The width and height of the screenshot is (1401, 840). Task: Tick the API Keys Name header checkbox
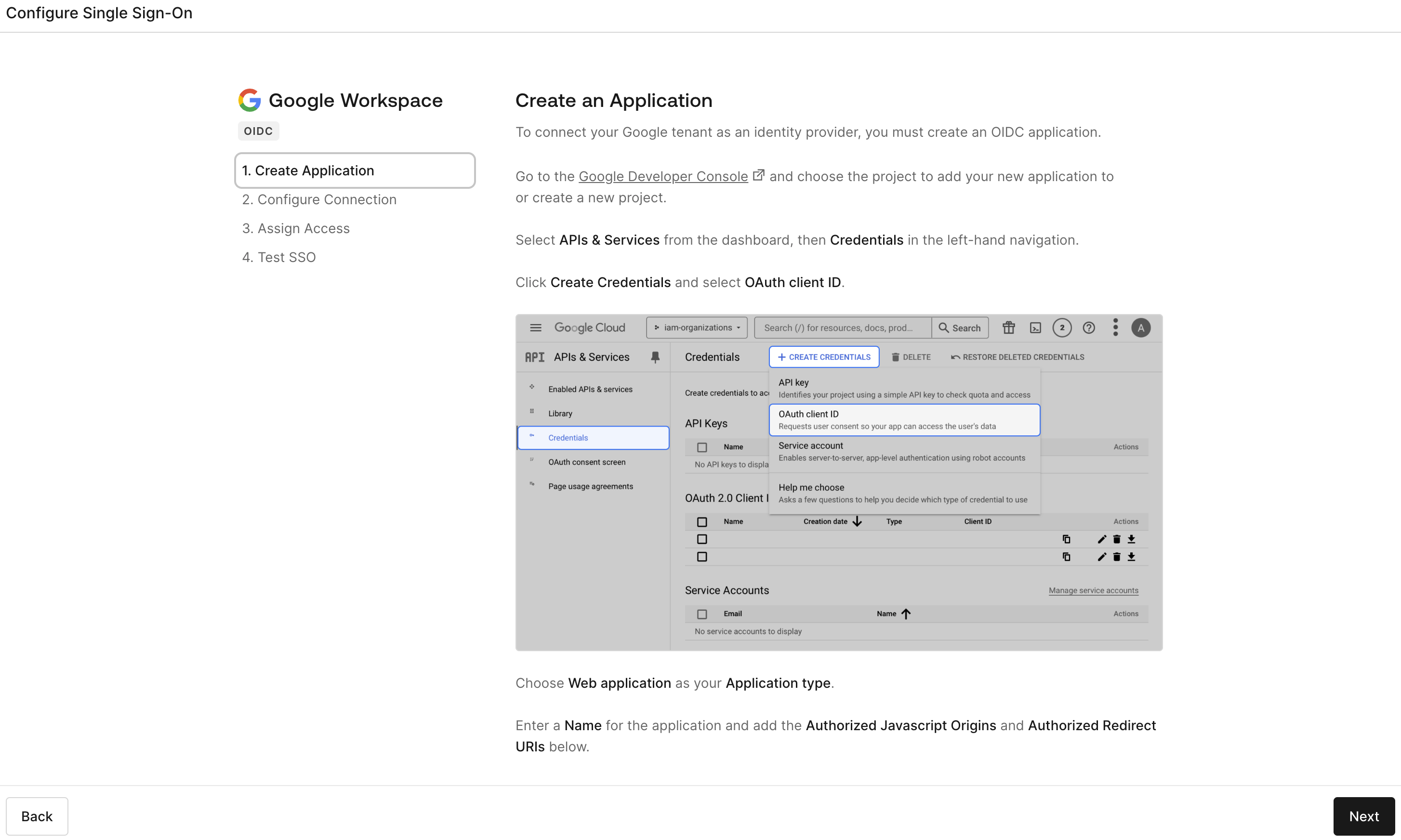pyautogui.click(x=702, y=447)
